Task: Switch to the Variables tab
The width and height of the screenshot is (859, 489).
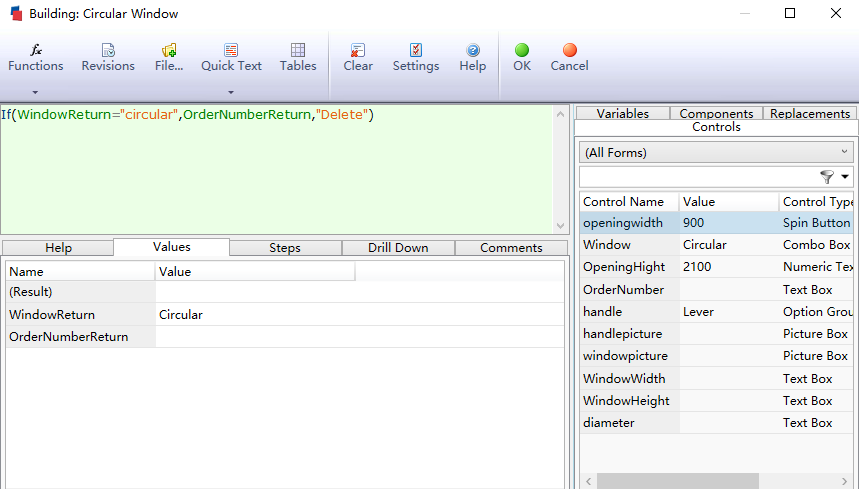Action: (x=622, y=114)
